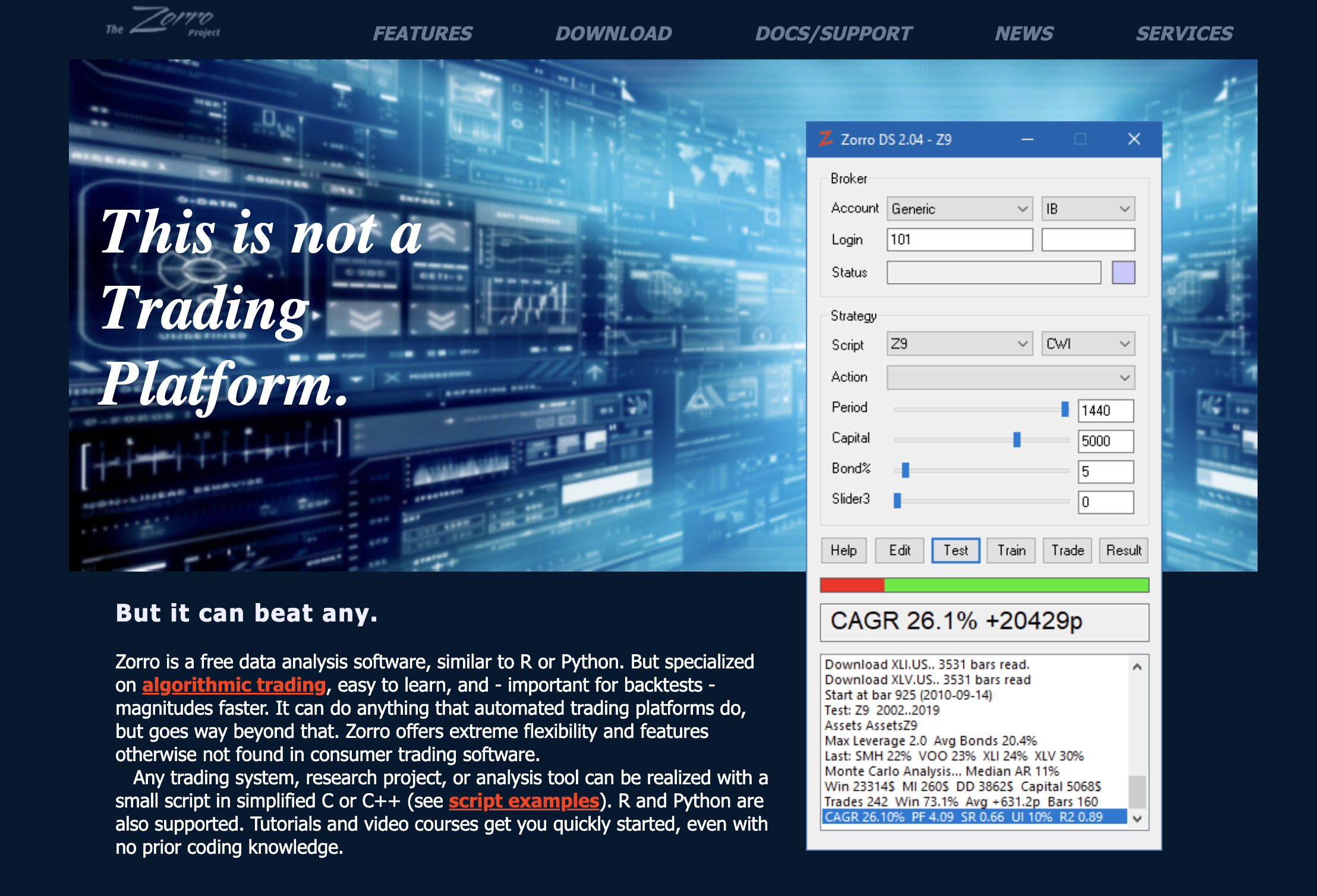Expand the IB broker dropdown
Screen dimensions: 1317x896
[x=1088, y=209]
